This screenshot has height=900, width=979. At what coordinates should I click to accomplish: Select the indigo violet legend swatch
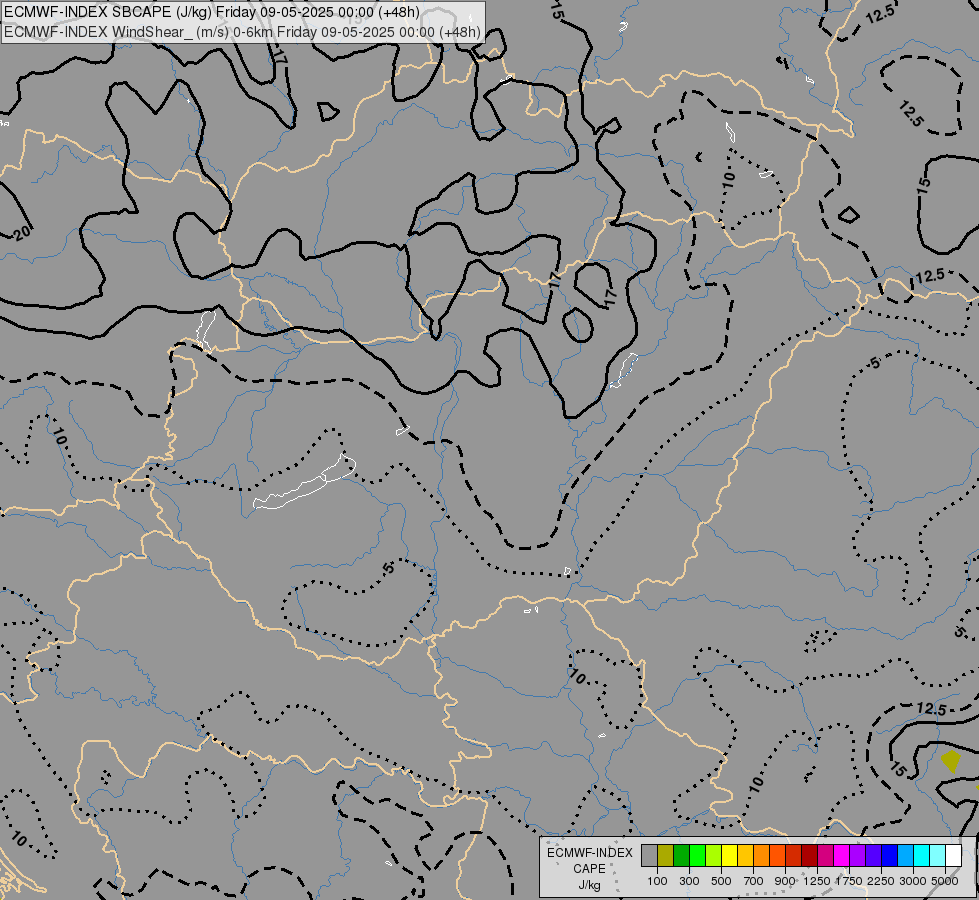coord(873,856)
